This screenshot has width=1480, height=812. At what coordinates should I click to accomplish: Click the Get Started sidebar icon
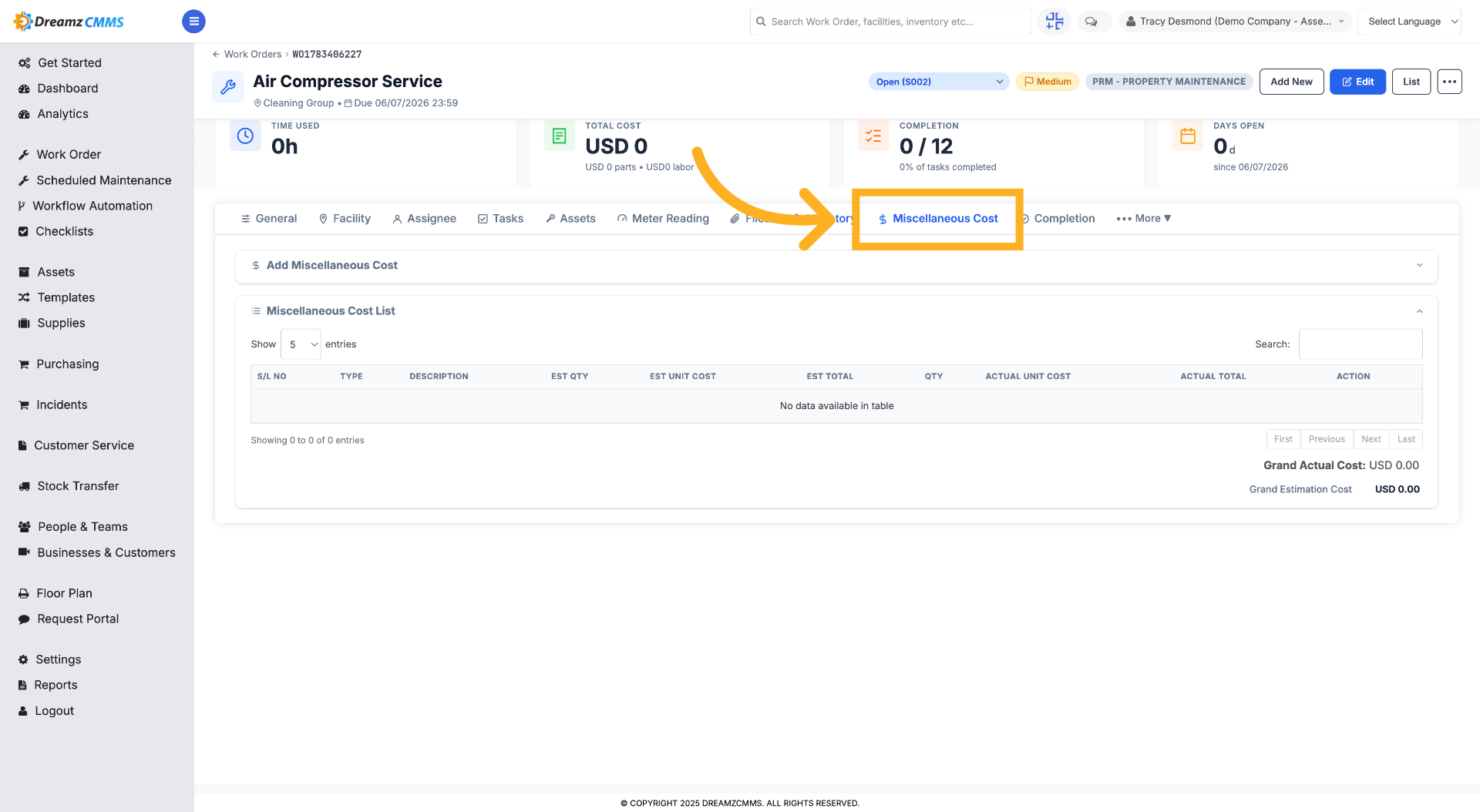pyautogui.click(x=24, y=63)
